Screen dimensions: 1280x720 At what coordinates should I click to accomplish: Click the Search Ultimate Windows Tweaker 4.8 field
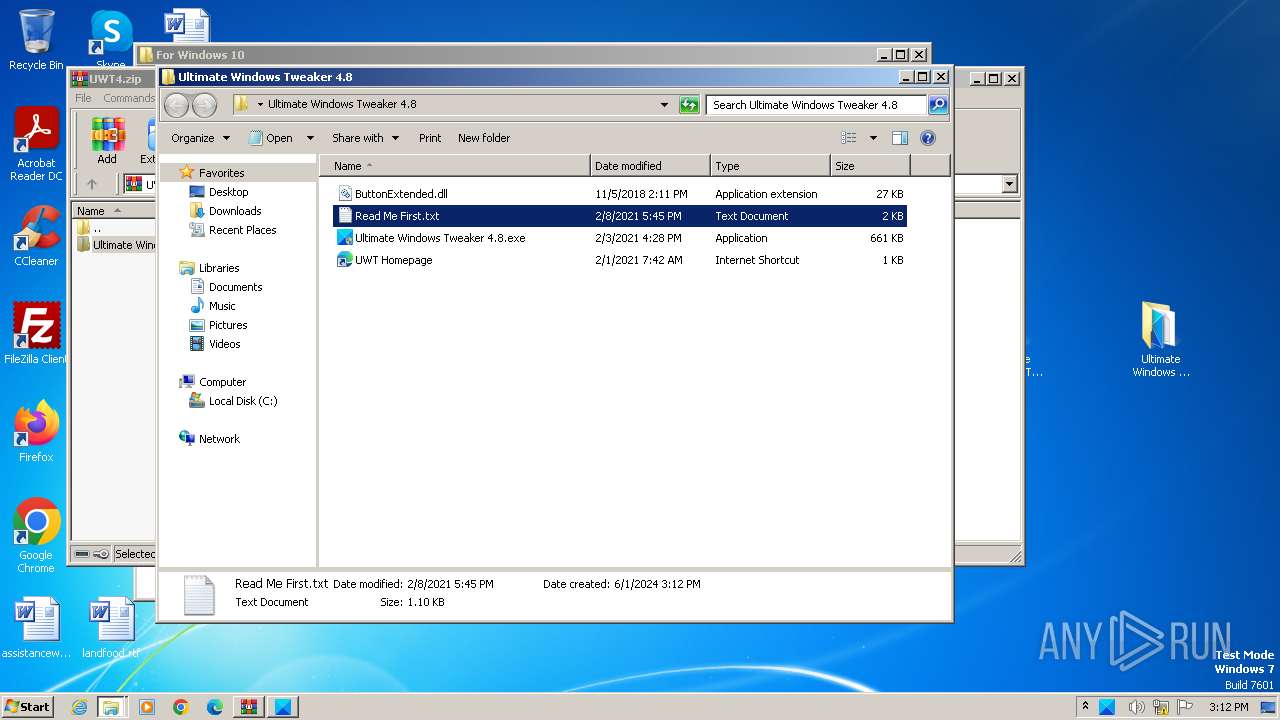tap(816, 105)
